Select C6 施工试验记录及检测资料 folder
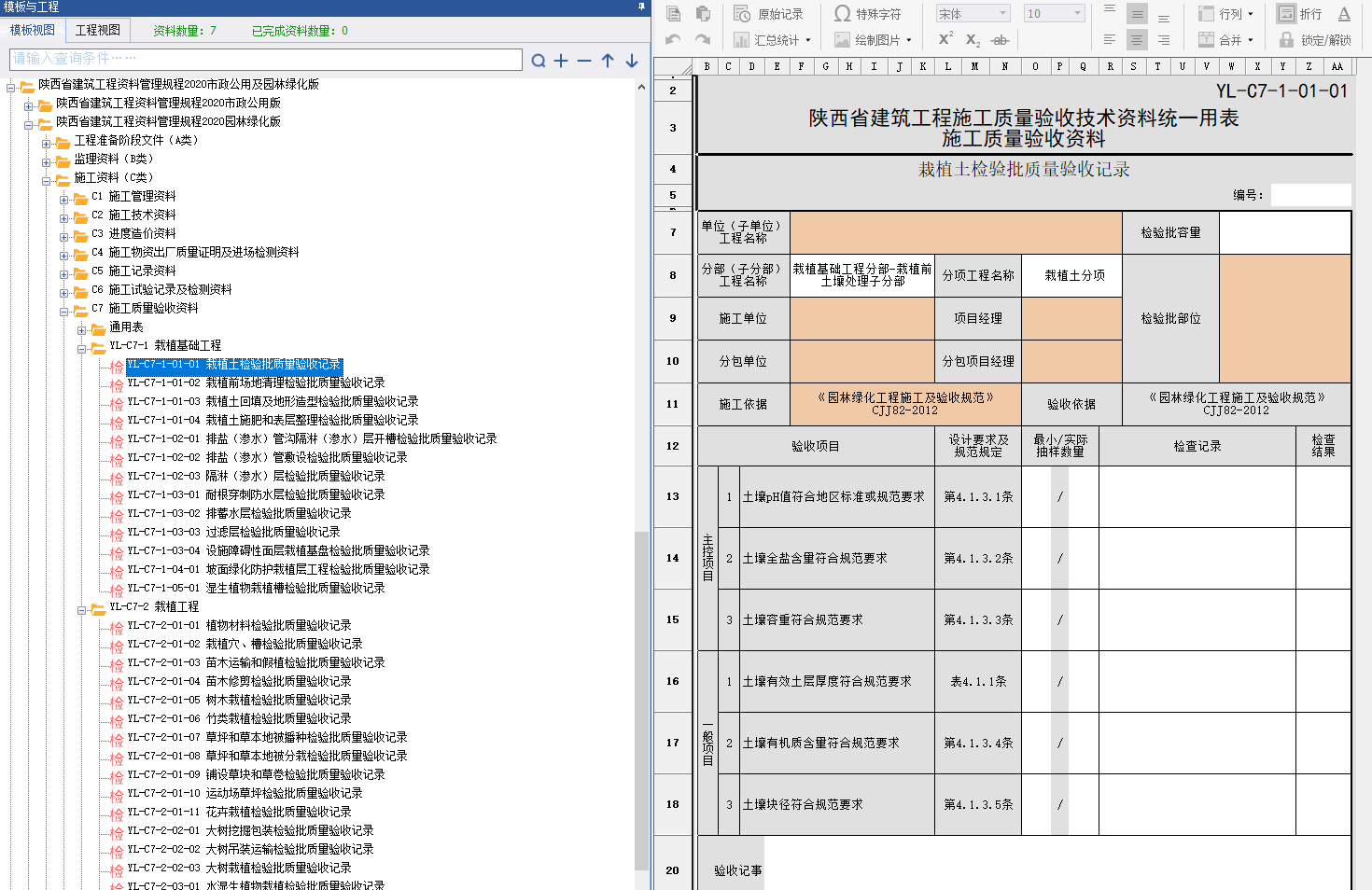The width and height of the screenshot is (1372, 890). click(161, 289)
